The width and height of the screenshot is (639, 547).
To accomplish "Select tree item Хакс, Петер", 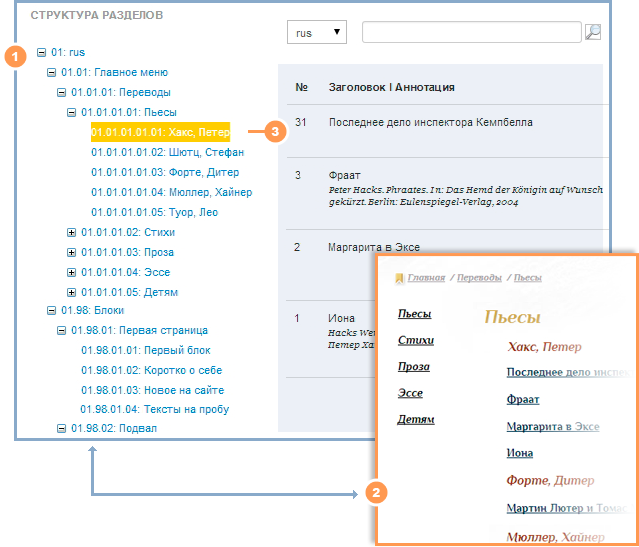I will pyautogui.click(x=160, y=132).
